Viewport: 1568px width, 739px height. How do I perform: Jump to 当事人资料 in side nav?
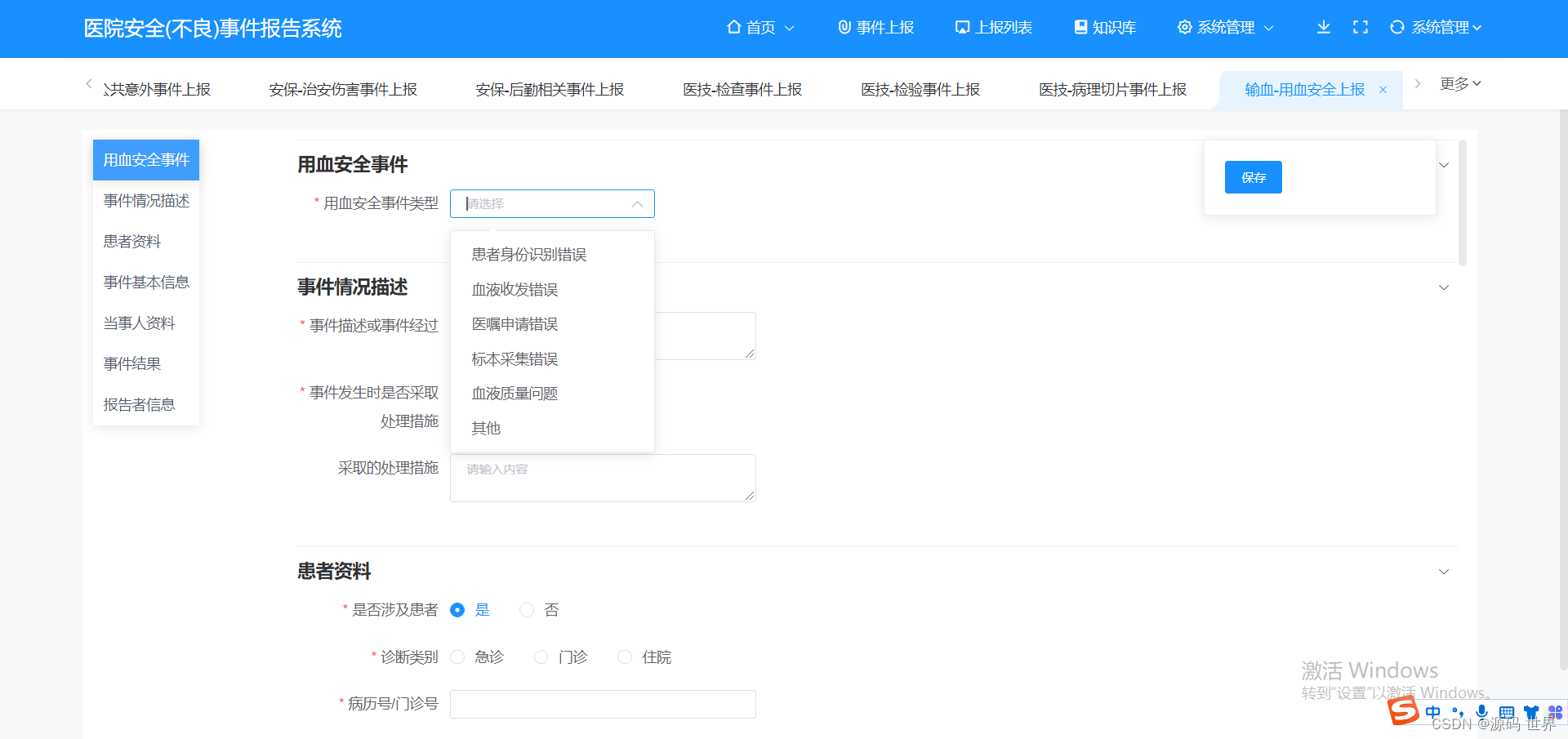(x=146, y=323)
